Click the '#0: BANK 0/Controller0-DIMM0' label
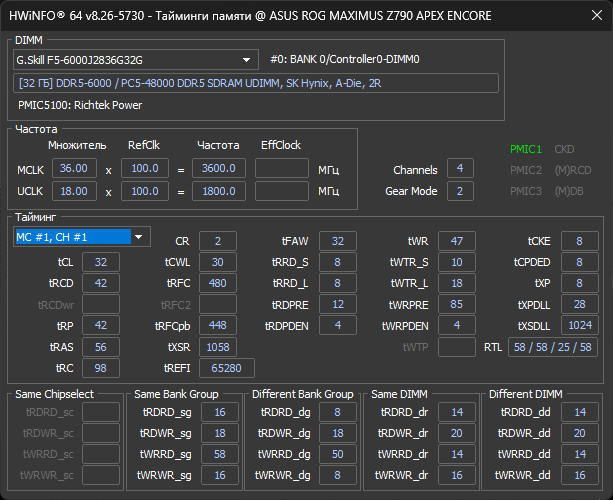The height and width of the screenshot is (500, 613). click(x=345, y=59)
